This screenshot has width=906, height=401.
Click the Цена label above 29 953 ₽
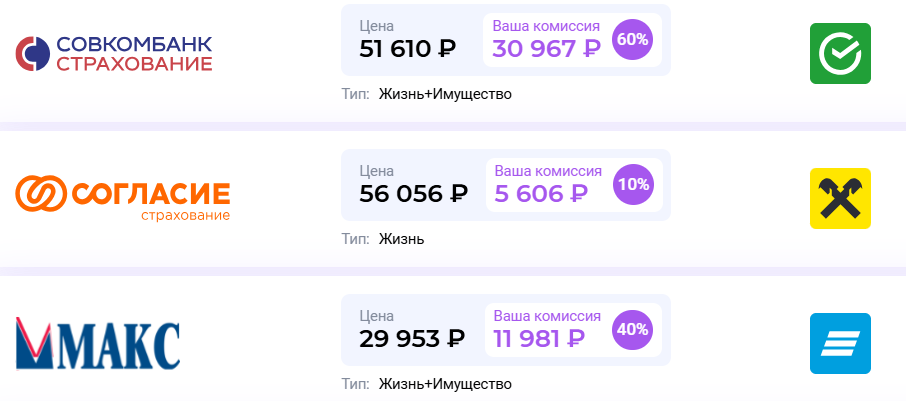coord(377,315)
